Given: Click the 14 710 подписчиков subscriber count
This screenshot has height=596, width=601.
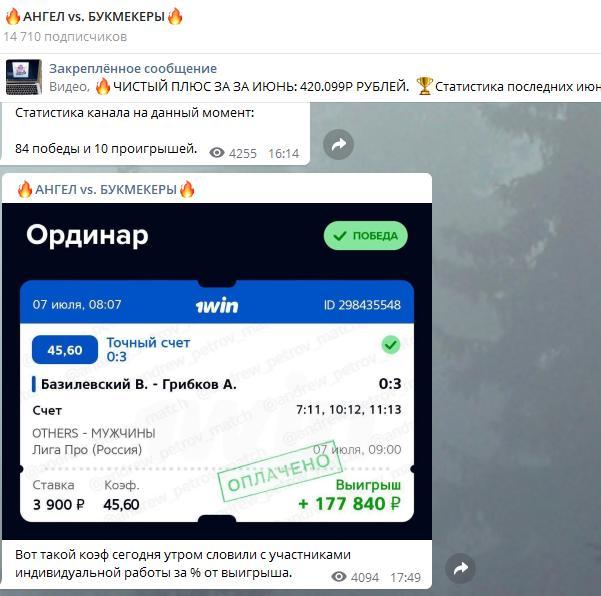Looking at the screenshot, I should point(65,37).
